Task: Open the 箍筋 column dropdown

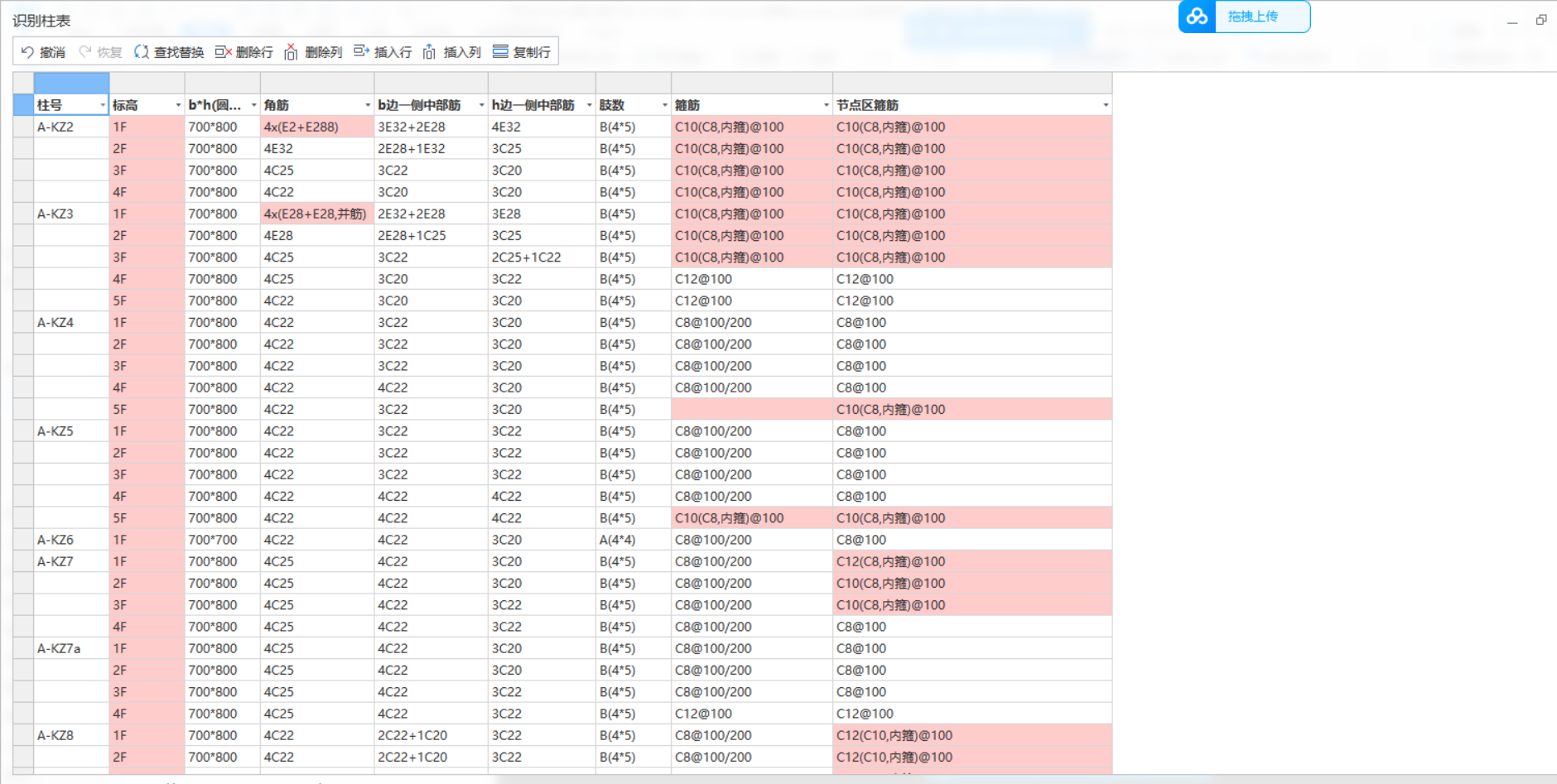Action: pos(826,105)
